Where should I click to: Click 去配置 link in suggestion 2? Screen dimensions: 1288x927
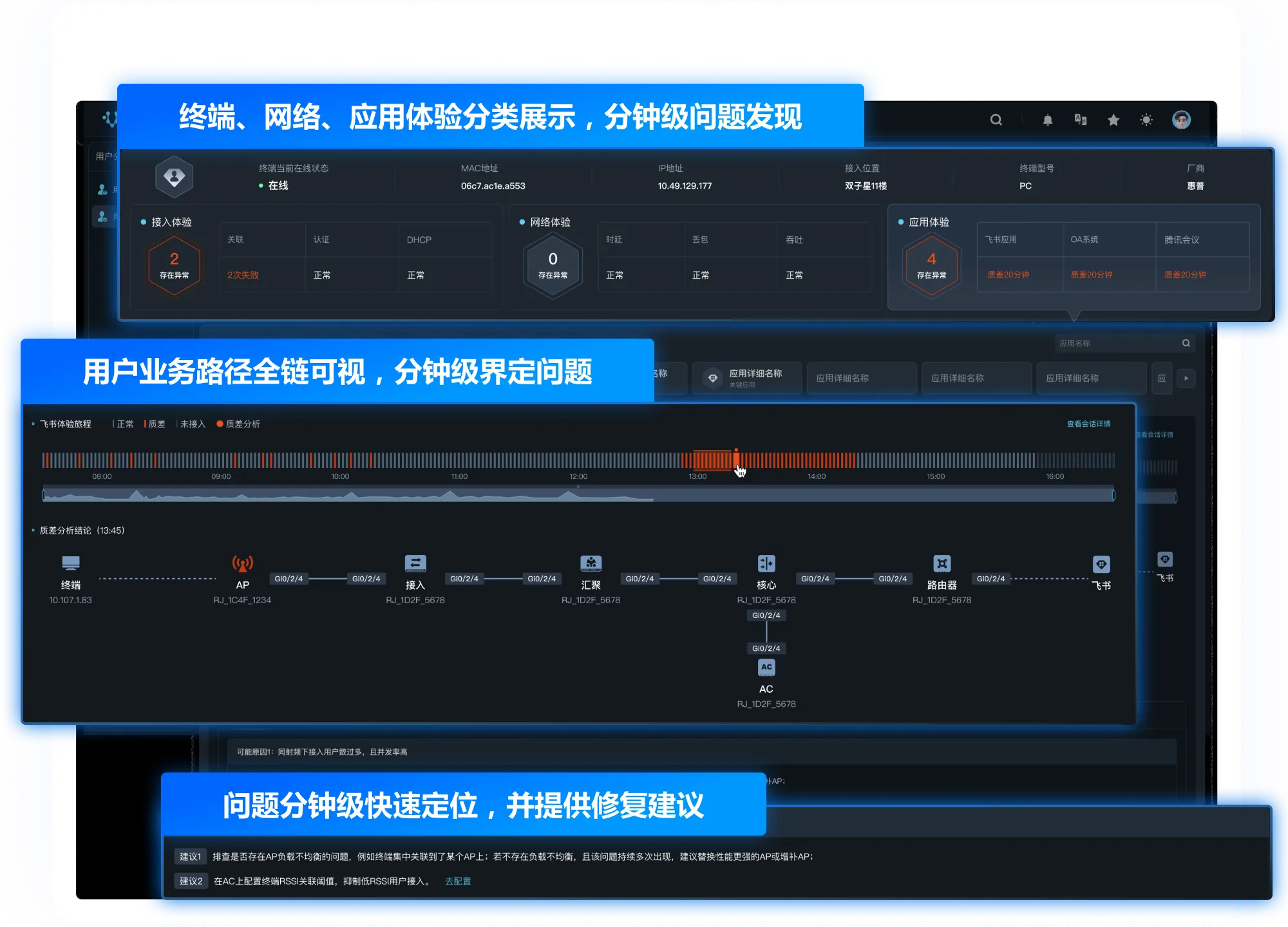coord(458,881)
